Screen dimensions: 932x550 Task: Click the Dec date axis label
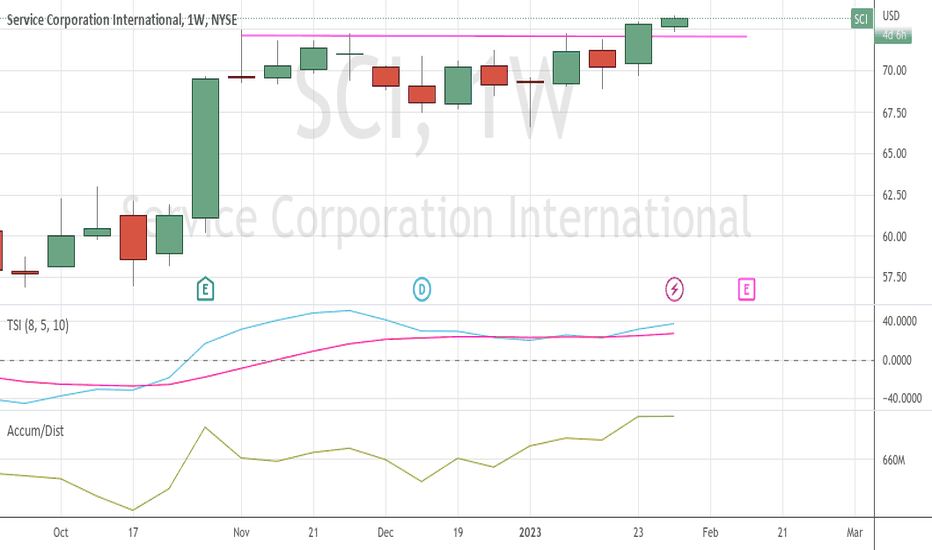coord(385,532)
